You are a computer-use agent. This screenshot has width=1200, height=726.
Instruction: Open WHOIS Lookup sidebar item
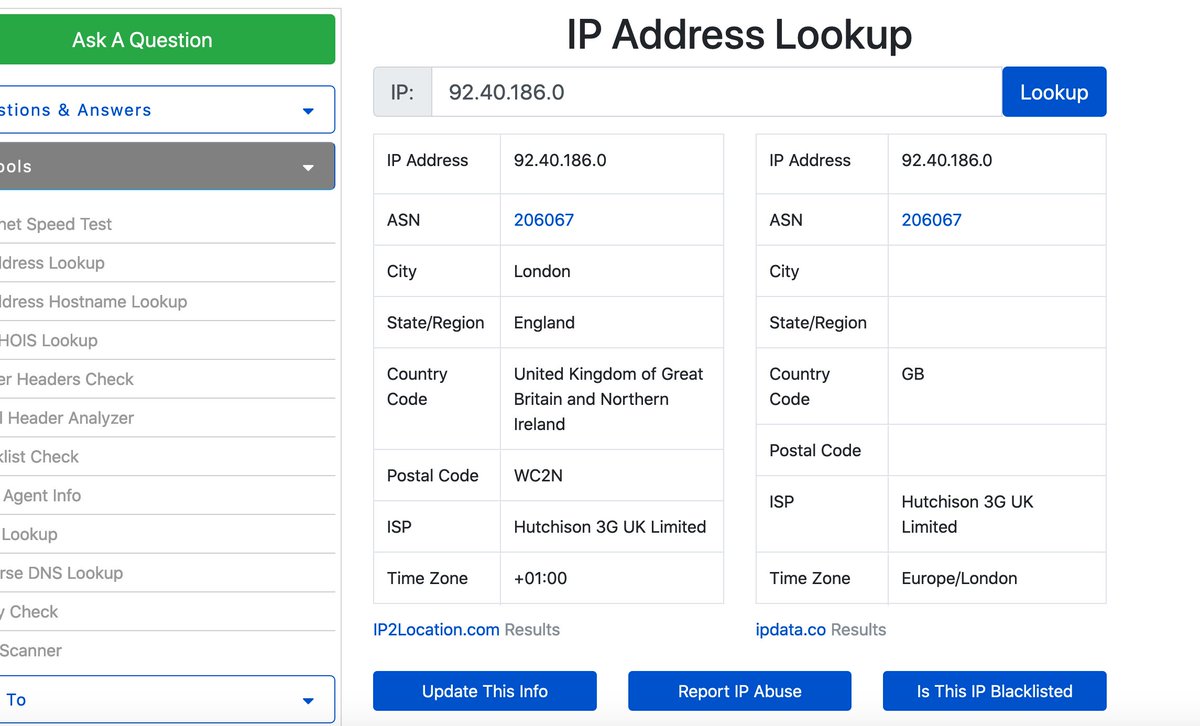point(49,341)
